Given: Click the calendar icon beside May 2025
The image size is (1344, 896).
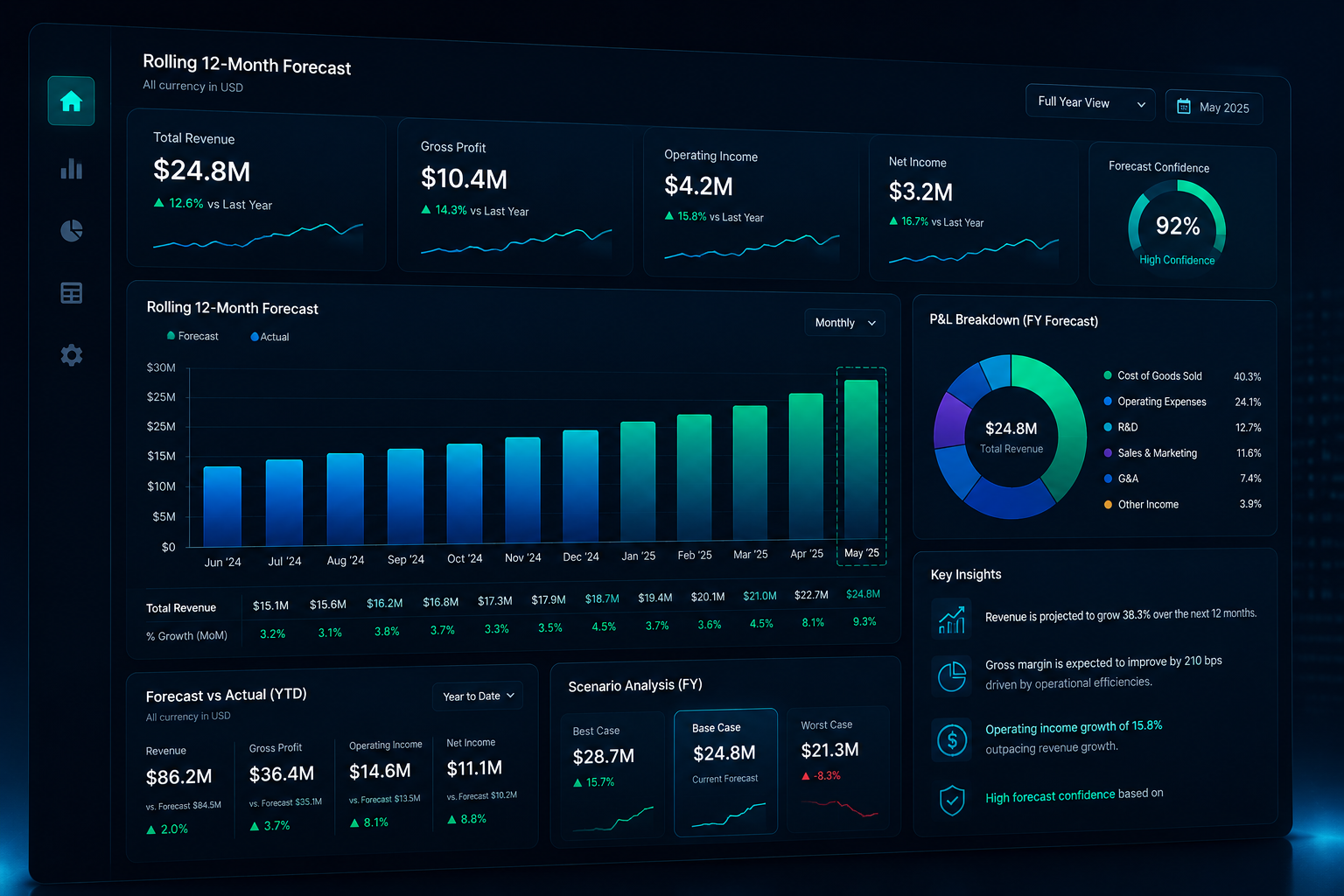Looking at the screenshot, I should (x=1184, y=107).
